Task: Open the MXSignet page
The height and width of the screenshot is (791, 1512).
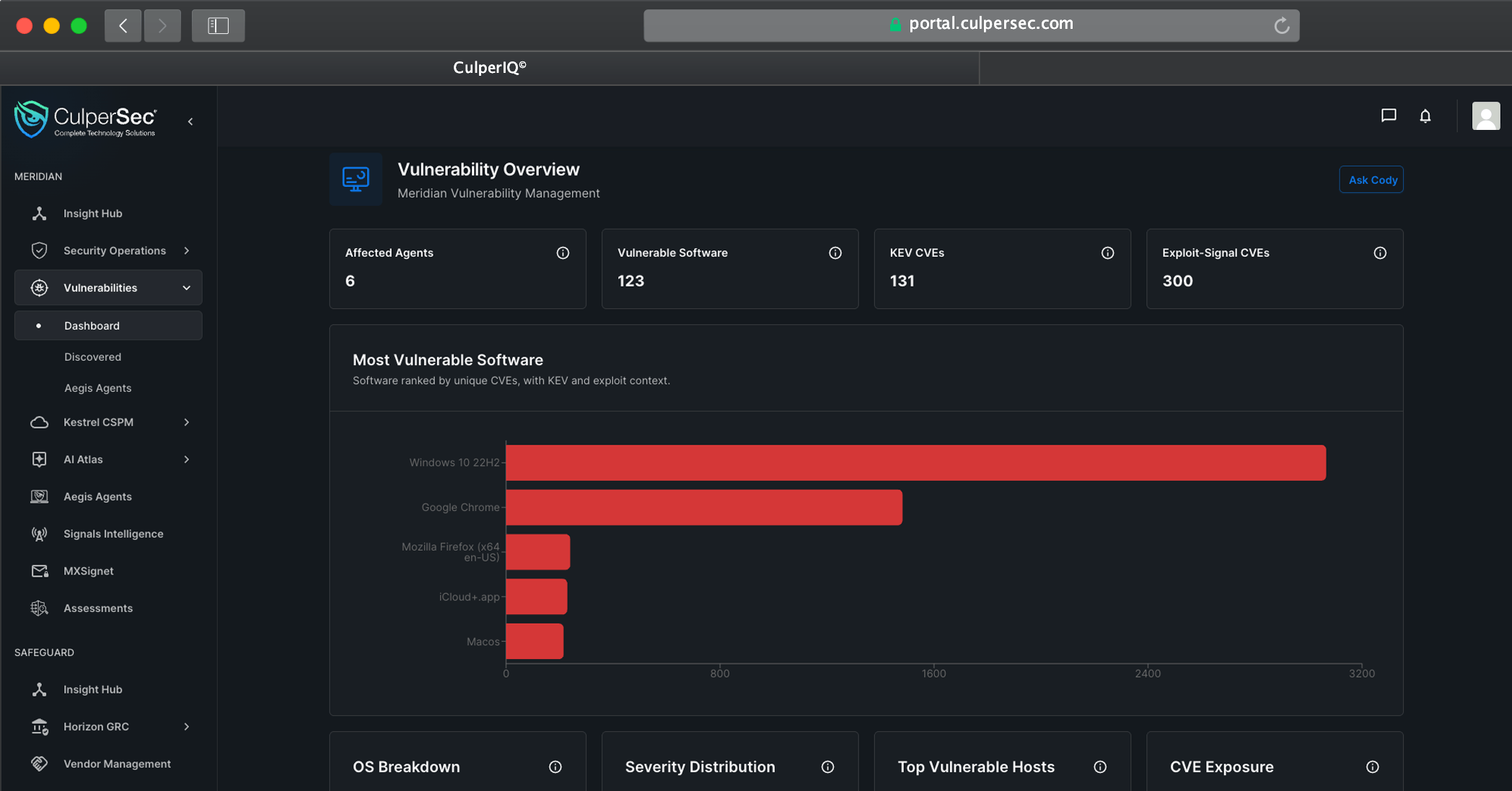Action: tap(108, 571)
